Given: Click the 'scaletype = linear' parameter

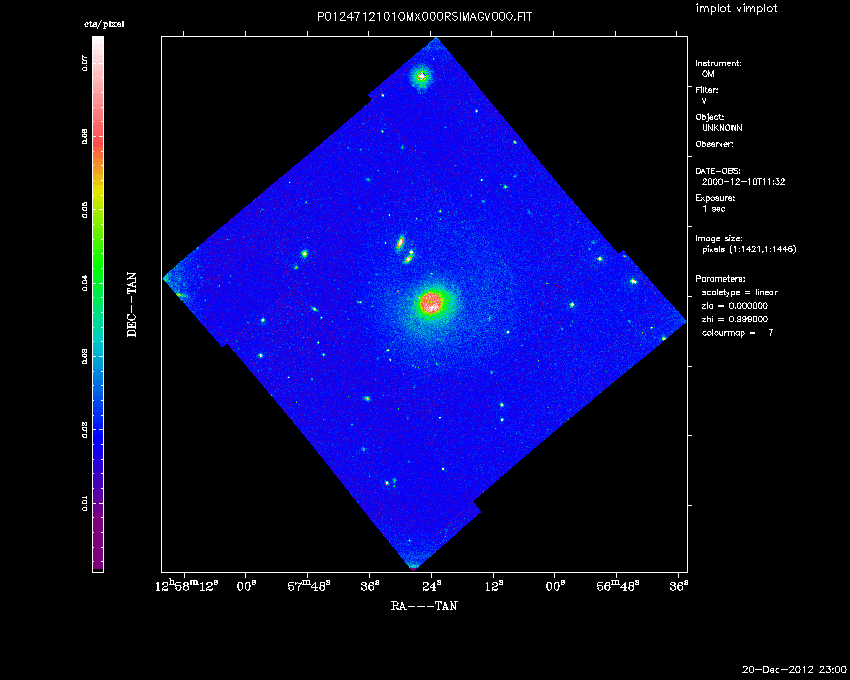Looking at the screenshot, I should pyautogui.click(x=740, y=292).
